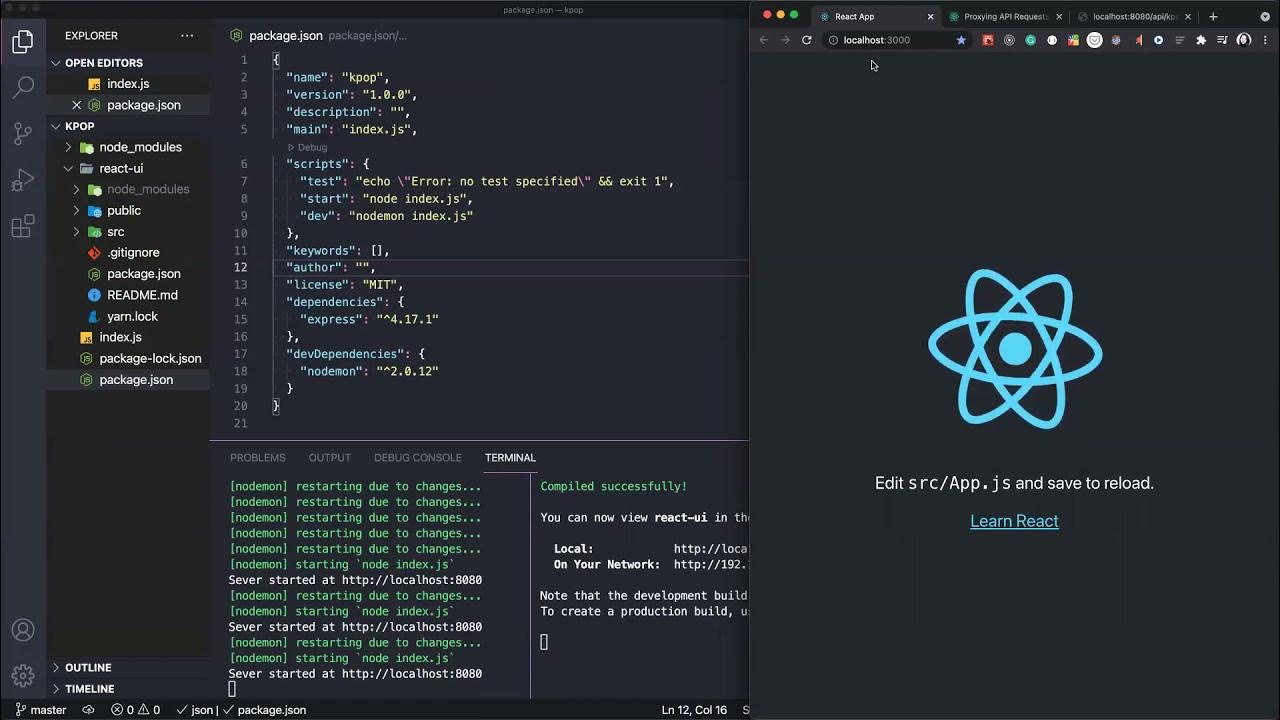Bookmark this page with star icon
1280x720 pixels.
click(x=961, y=40)
